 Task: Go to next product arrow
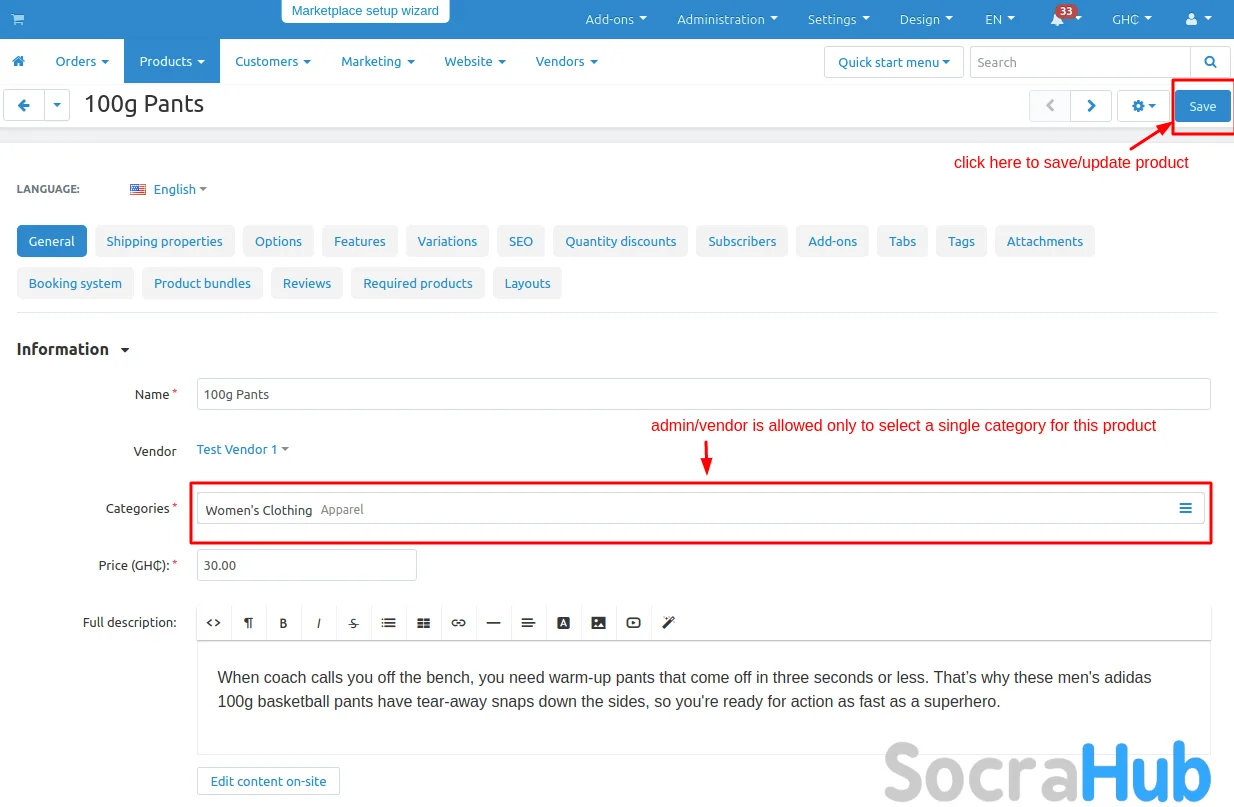(x=1091, y=106)
